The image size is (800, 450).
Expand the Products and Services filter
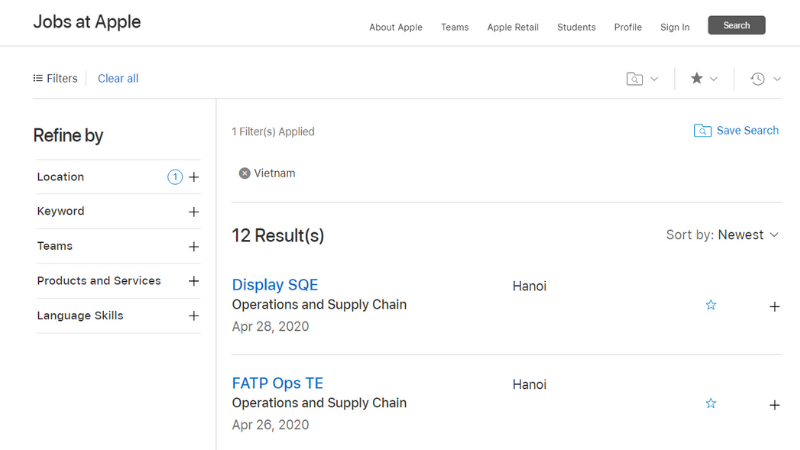194,281
